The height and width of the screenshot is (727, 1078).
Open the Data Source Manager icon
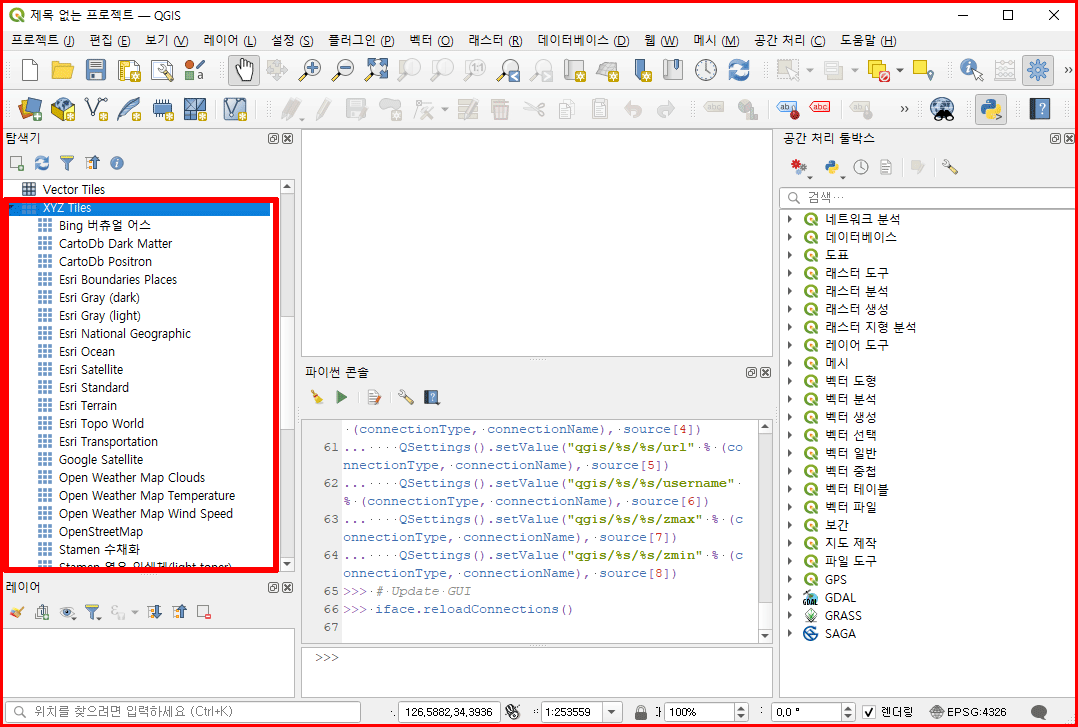click(30, 109)
